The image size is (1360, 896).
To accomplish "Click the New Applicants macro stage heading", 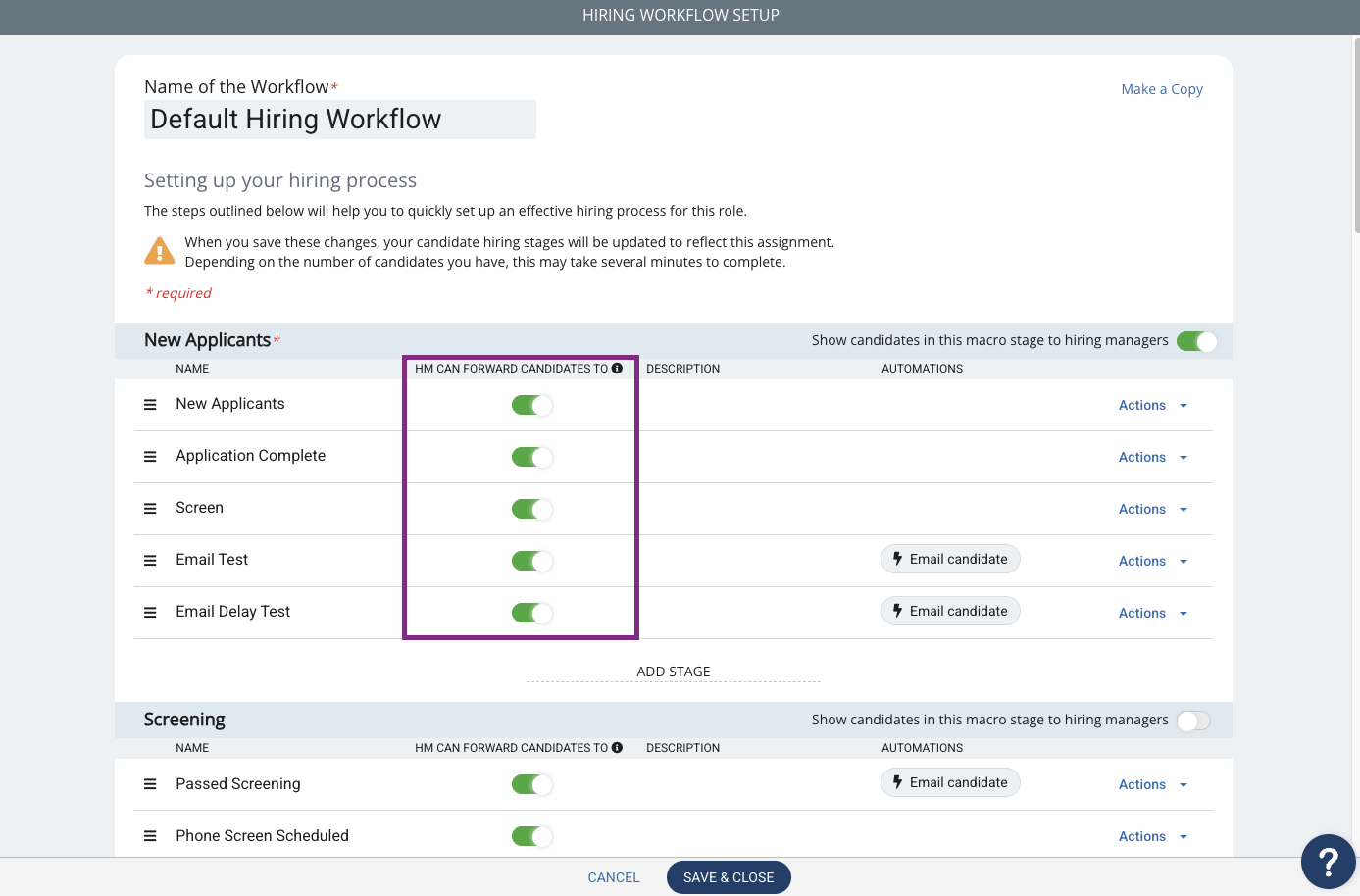I will click(207, 340).
